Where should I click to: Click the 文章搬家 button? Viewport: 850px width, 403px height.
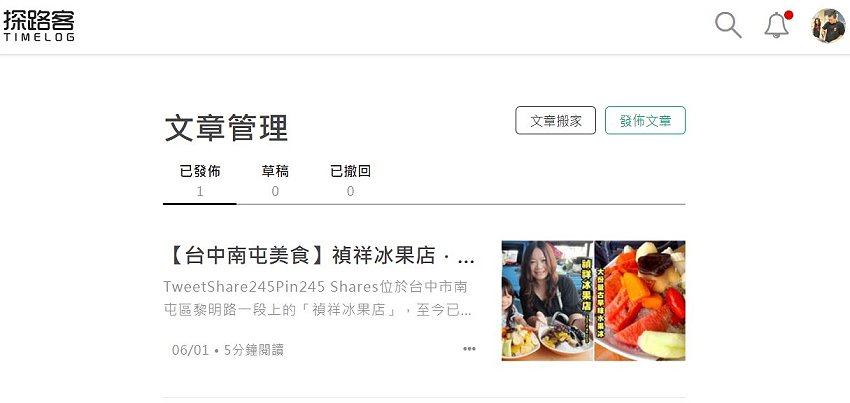pyautogui.click(x=556, y=120)
